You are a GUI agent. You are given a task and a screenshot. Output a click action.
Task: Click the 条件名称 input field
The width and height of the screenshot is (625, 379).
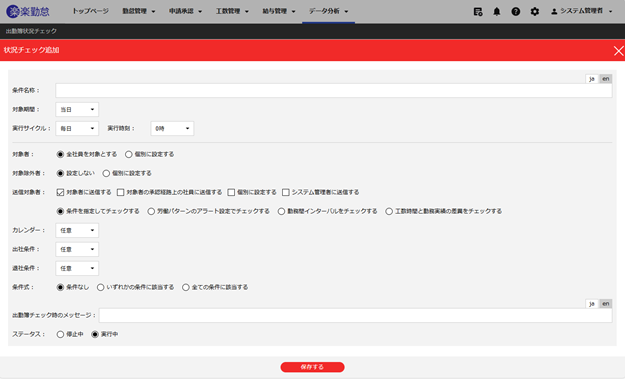coord(334,90)
